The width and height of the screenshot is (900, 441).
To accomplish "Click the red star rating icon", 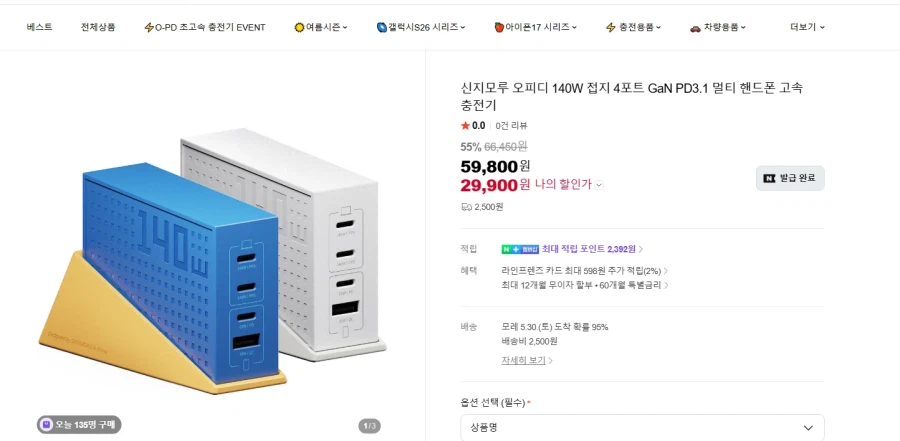I will (x=465, y=126).
